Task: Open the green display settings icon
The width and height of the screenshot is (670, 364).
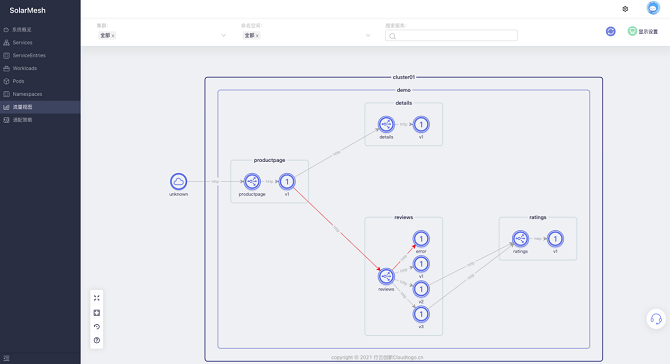Action: click(x=632, y=31)
